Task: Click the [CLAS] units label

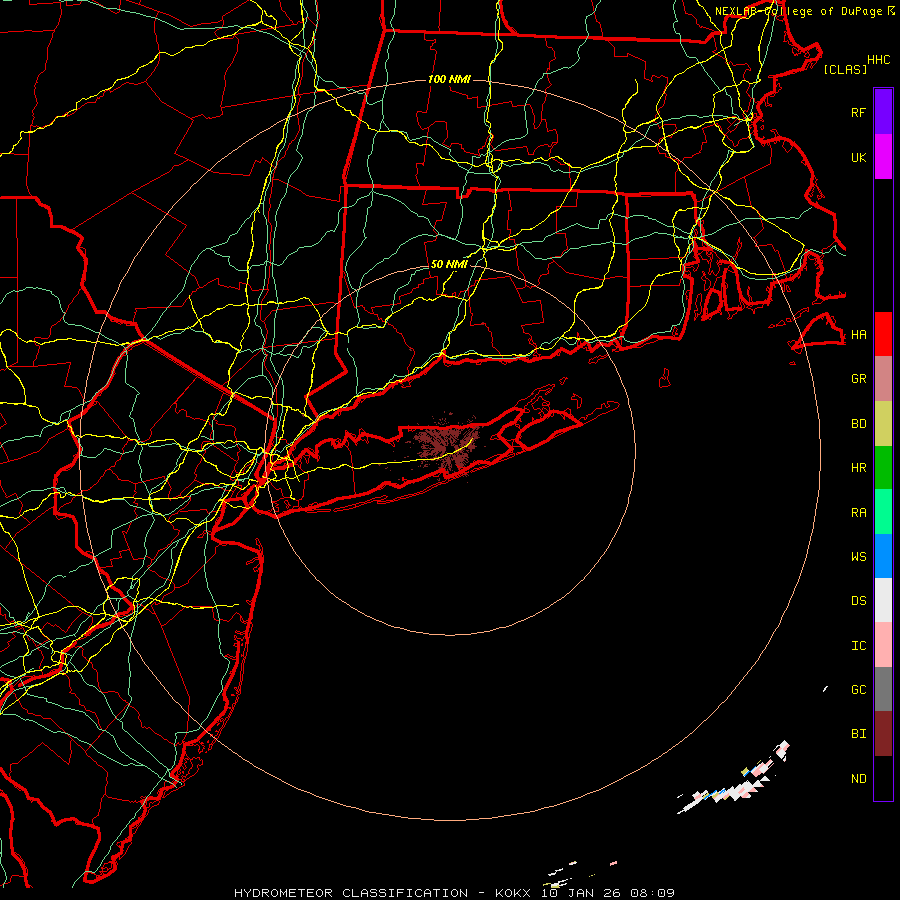Action: click(x=845, y=69)
